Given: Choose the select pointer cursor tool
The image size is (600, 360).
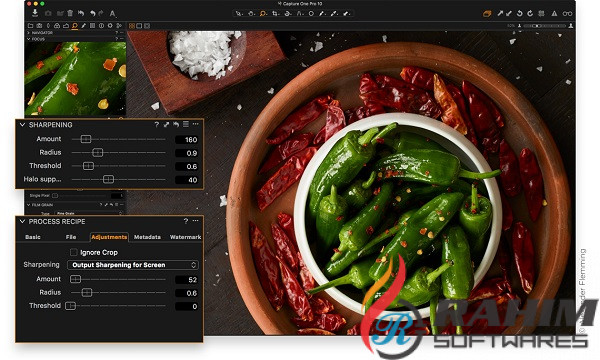Looking at the screenshot, I should pos(239,13).
